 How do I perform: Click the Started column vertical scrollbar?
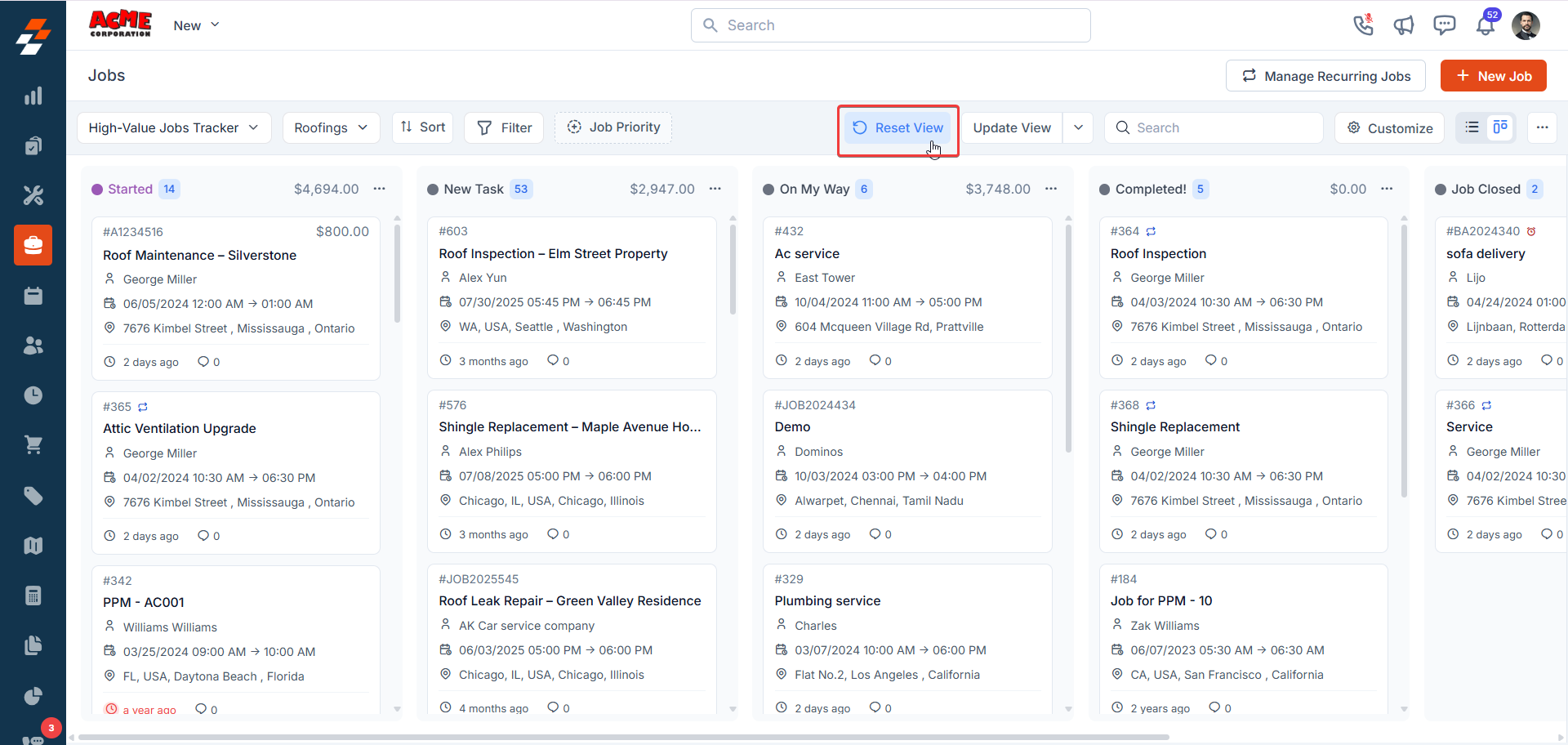tap(398, 274)
